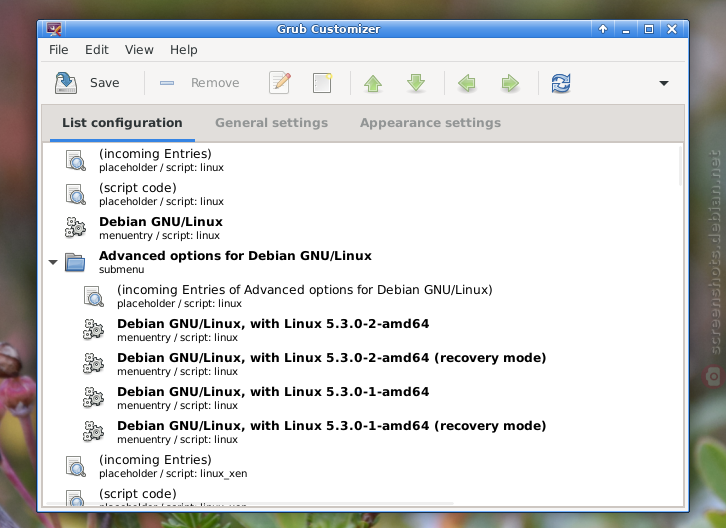The height and width of the screenshot is (528, 726).
Task: Click gear icon of 5.3.0-2-amd64 recovery mode entry
Action: (x=93, y=364)
